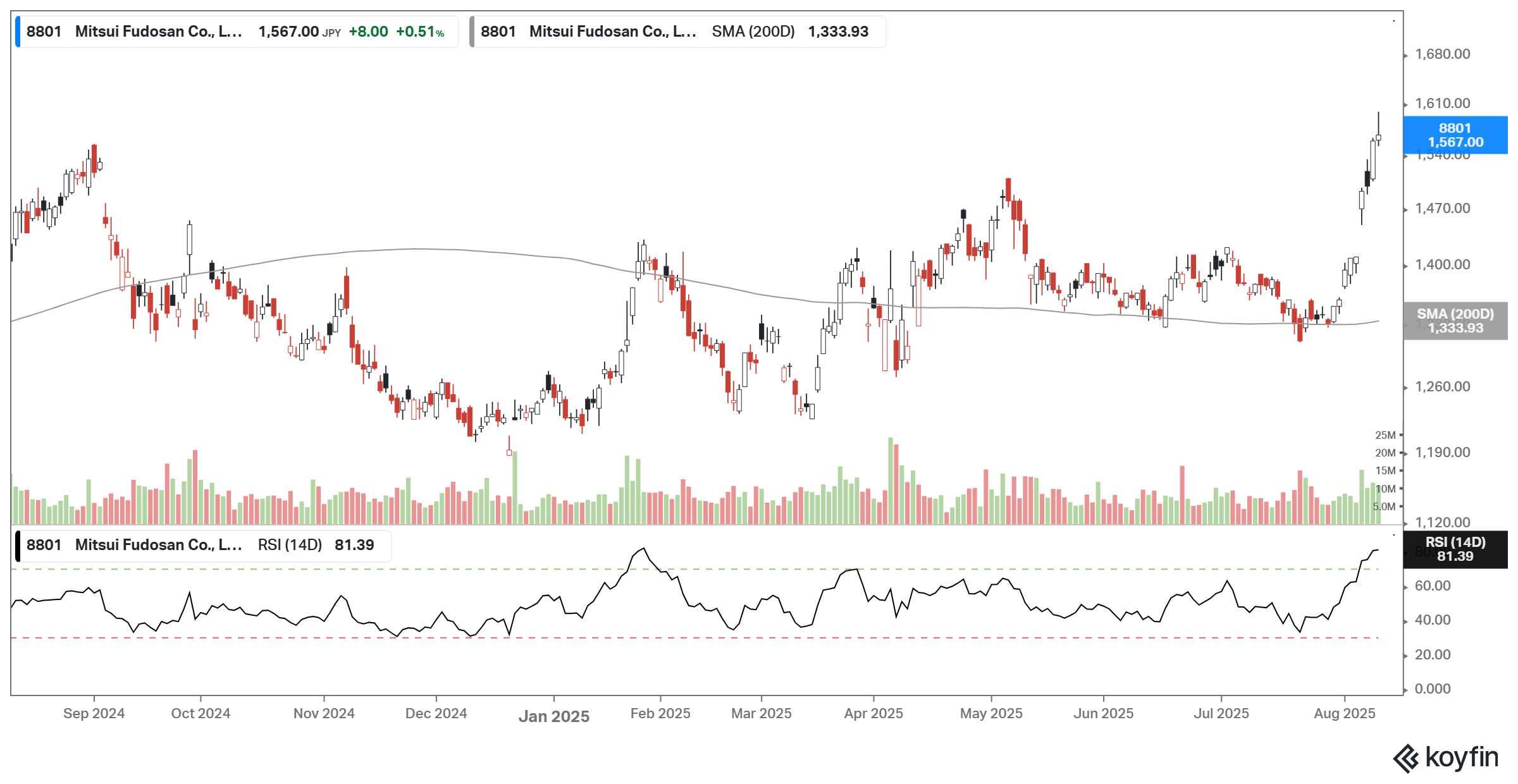Screen dimensions: 1518x784
Task: Click the gray SMA (200D) 1,333.93 axis tag
Action: tap(1455, 321)
